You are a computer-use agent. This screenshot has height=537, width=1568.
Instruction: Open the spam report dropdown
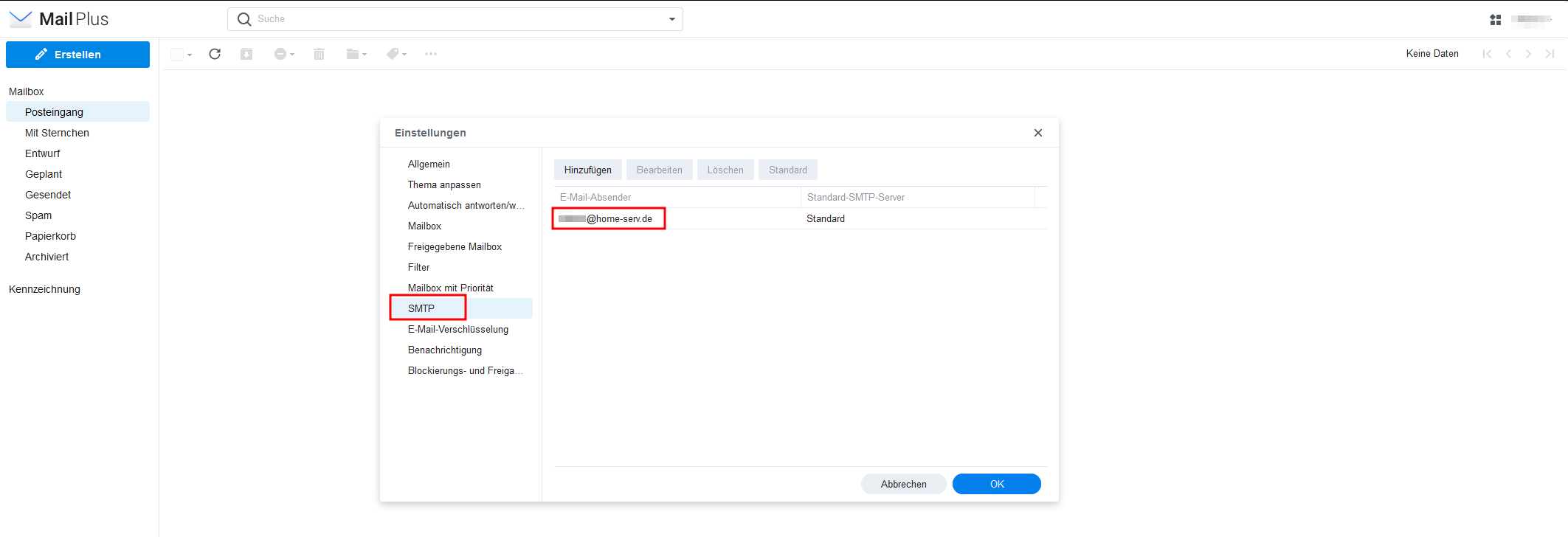[x=284, y=54]
